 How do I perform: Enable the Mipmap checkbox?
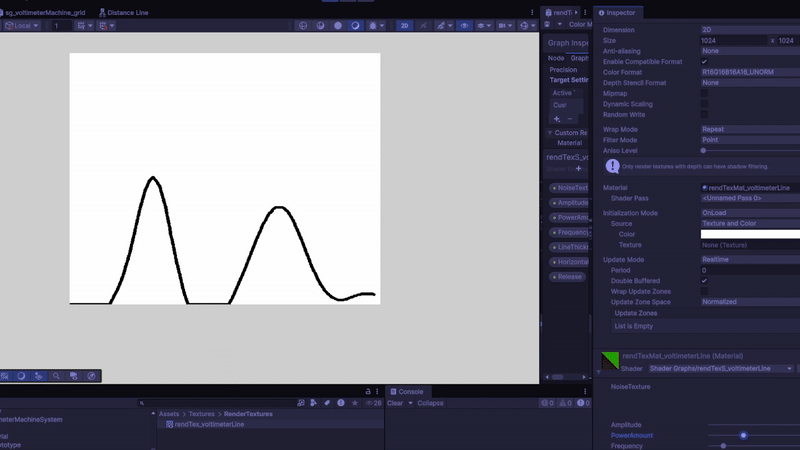[x=704, y=93]
